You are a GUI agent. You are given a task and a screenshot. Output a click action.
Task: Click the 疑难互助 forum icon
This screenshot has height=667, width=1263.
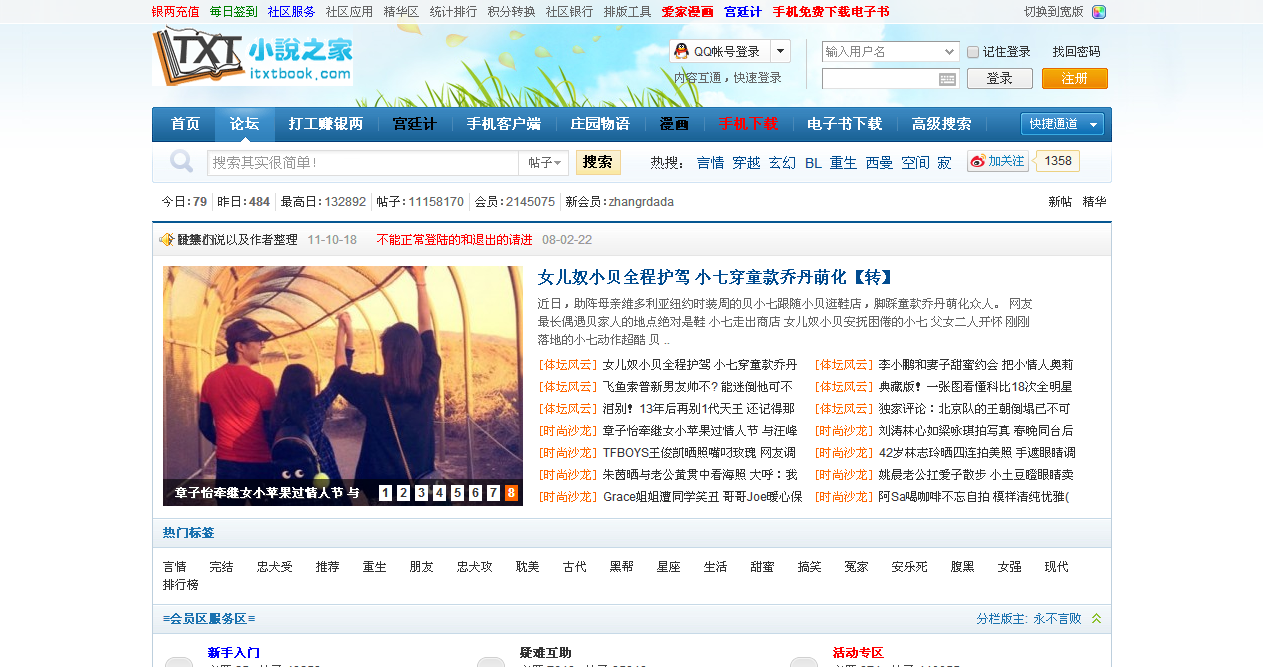491,661
